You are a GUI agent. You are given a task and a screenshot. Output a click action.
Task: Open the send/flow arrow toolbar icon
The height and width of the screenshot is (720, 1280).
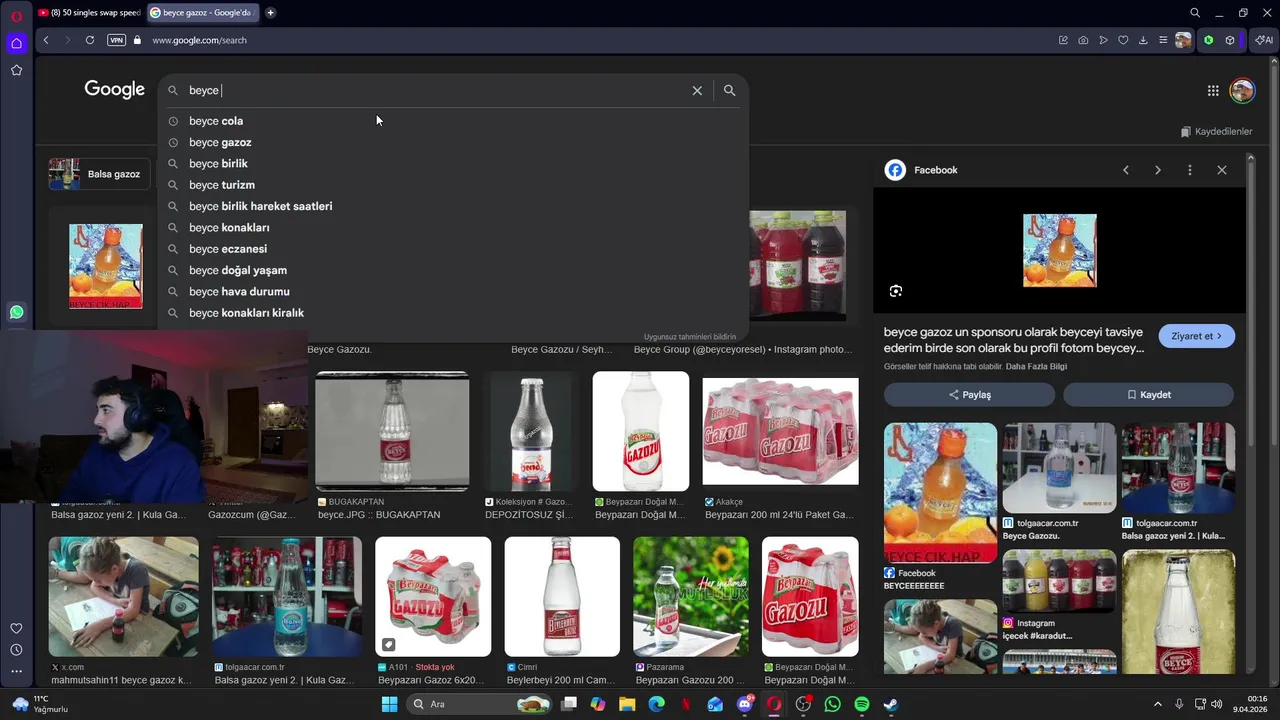1103,40
